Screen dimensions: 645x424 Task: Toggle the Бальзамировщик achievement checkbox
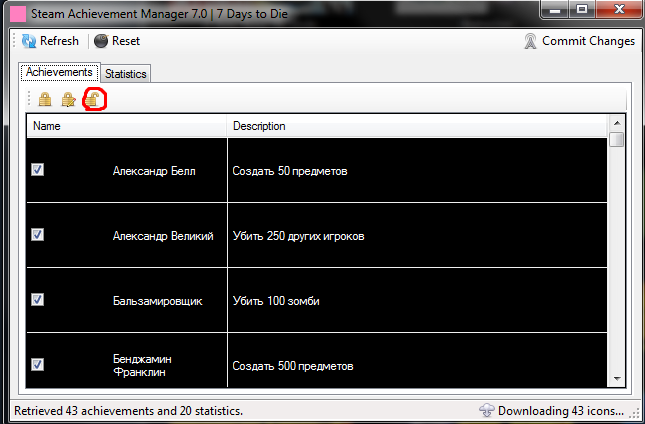click(x=37, y=300)
